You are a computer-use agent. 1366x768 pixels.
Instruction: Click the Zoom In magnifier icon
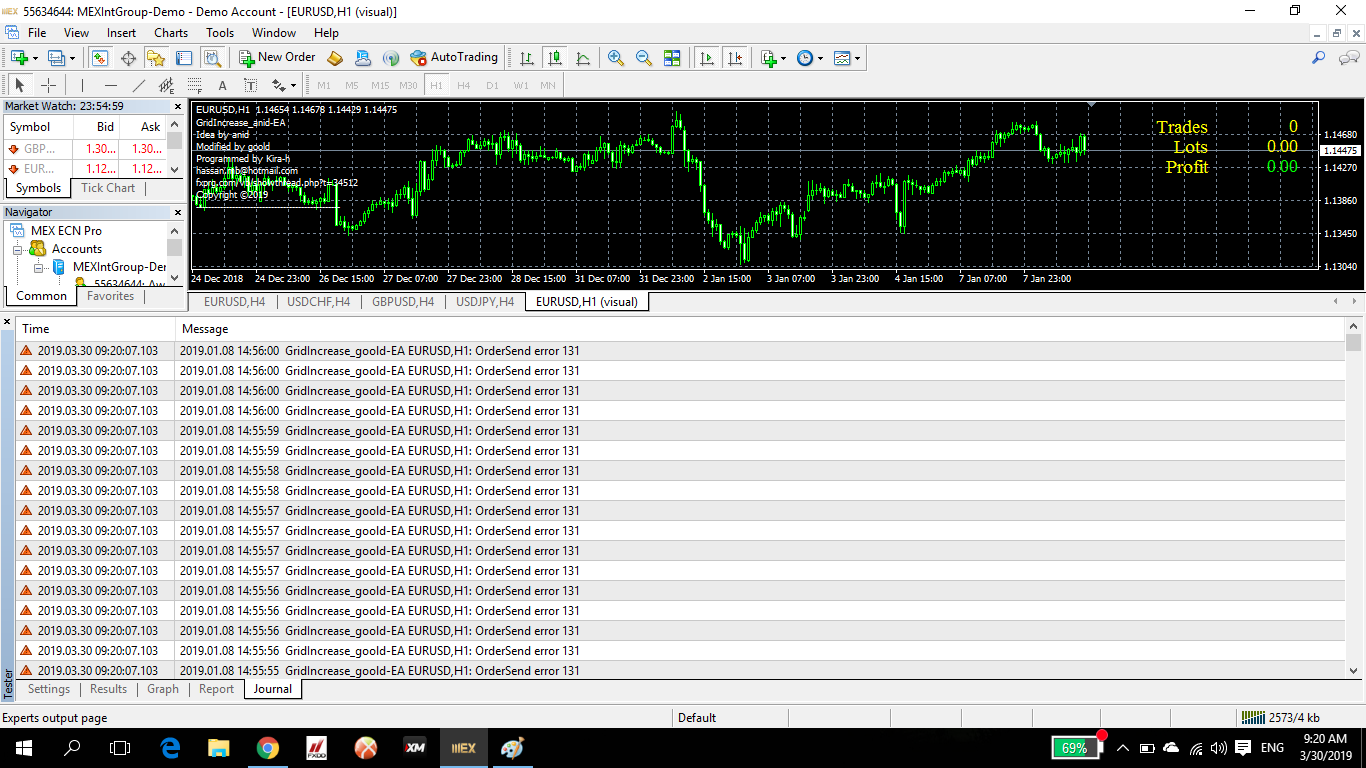coord(616,58)
